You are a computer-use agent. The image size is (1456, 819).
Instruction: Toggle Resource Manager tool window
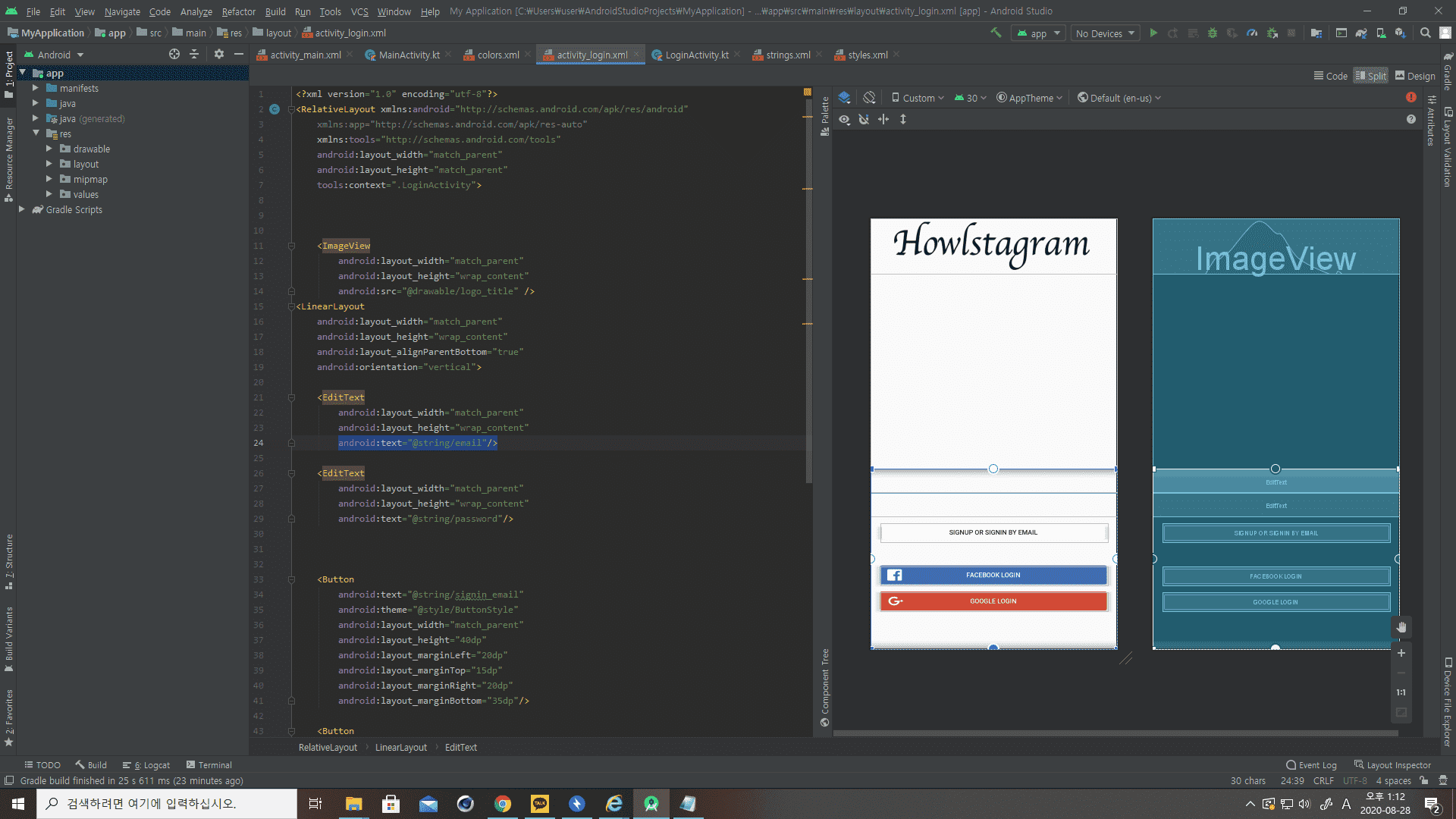(9, 159)
